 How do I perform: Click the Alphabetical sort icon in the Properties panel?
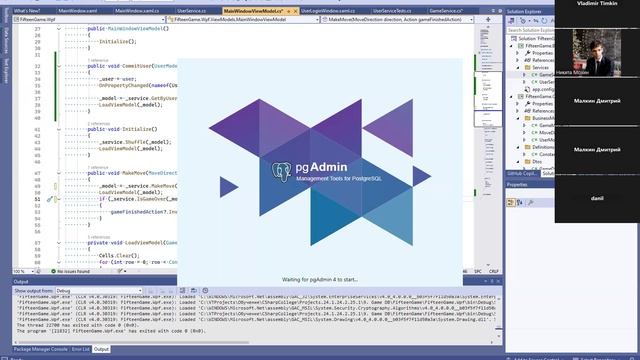tap(520, 202)
